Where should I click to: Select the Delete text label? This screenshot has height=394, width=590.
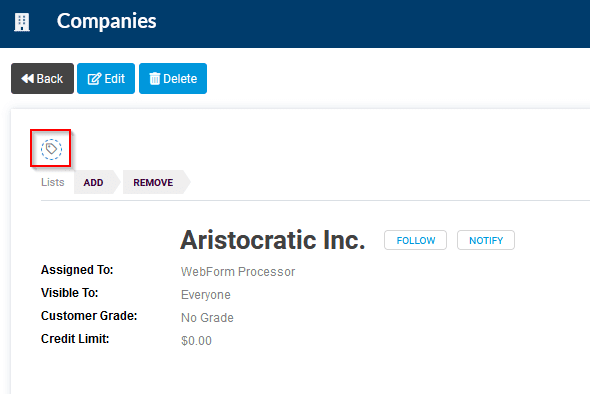[180, 79]
